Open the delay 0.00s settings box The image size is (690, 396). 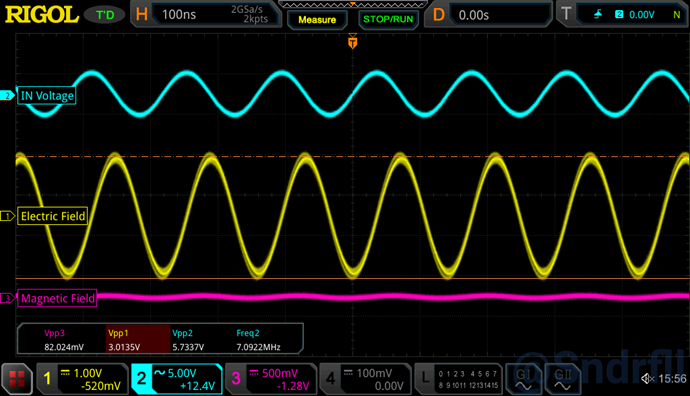pyautogui.click(x=488, y=15)
